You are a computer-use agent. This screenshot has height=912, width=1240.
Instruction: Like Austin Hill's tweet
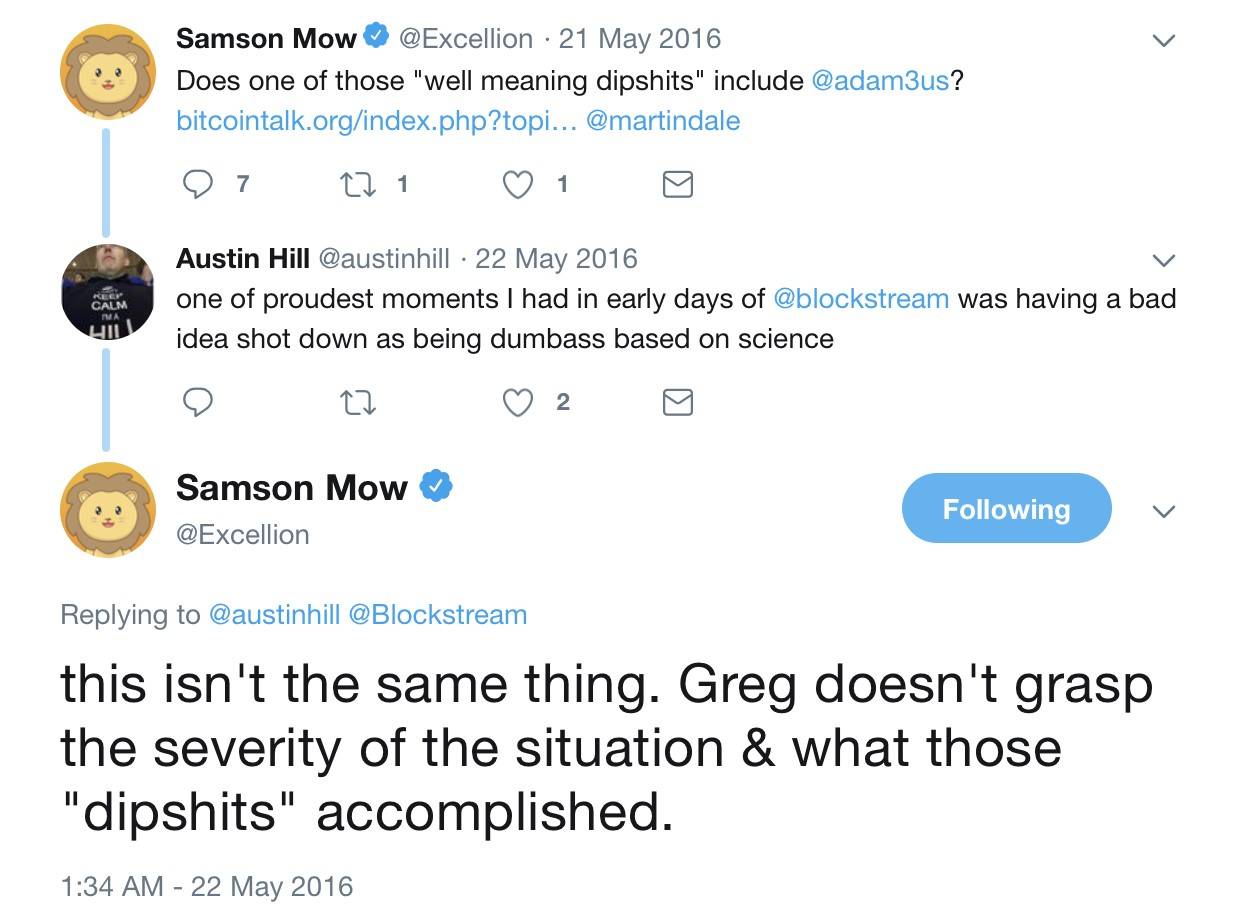(x=517, y=402)
